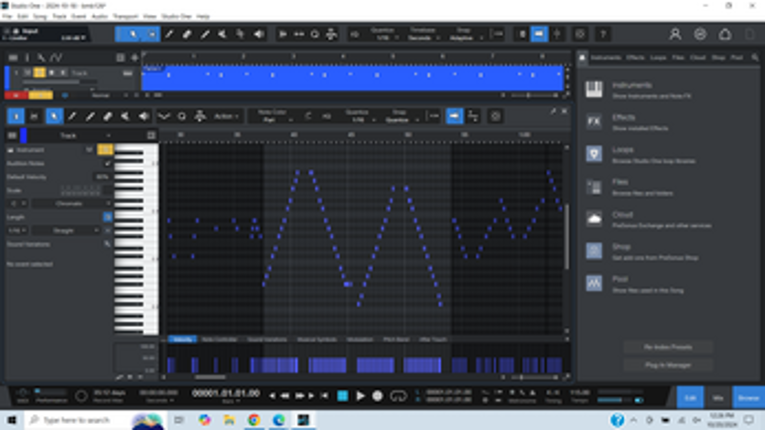The width and height of the screenshot is (765, 430).
Task: Click the transport Record button
Action: (377, 396)
